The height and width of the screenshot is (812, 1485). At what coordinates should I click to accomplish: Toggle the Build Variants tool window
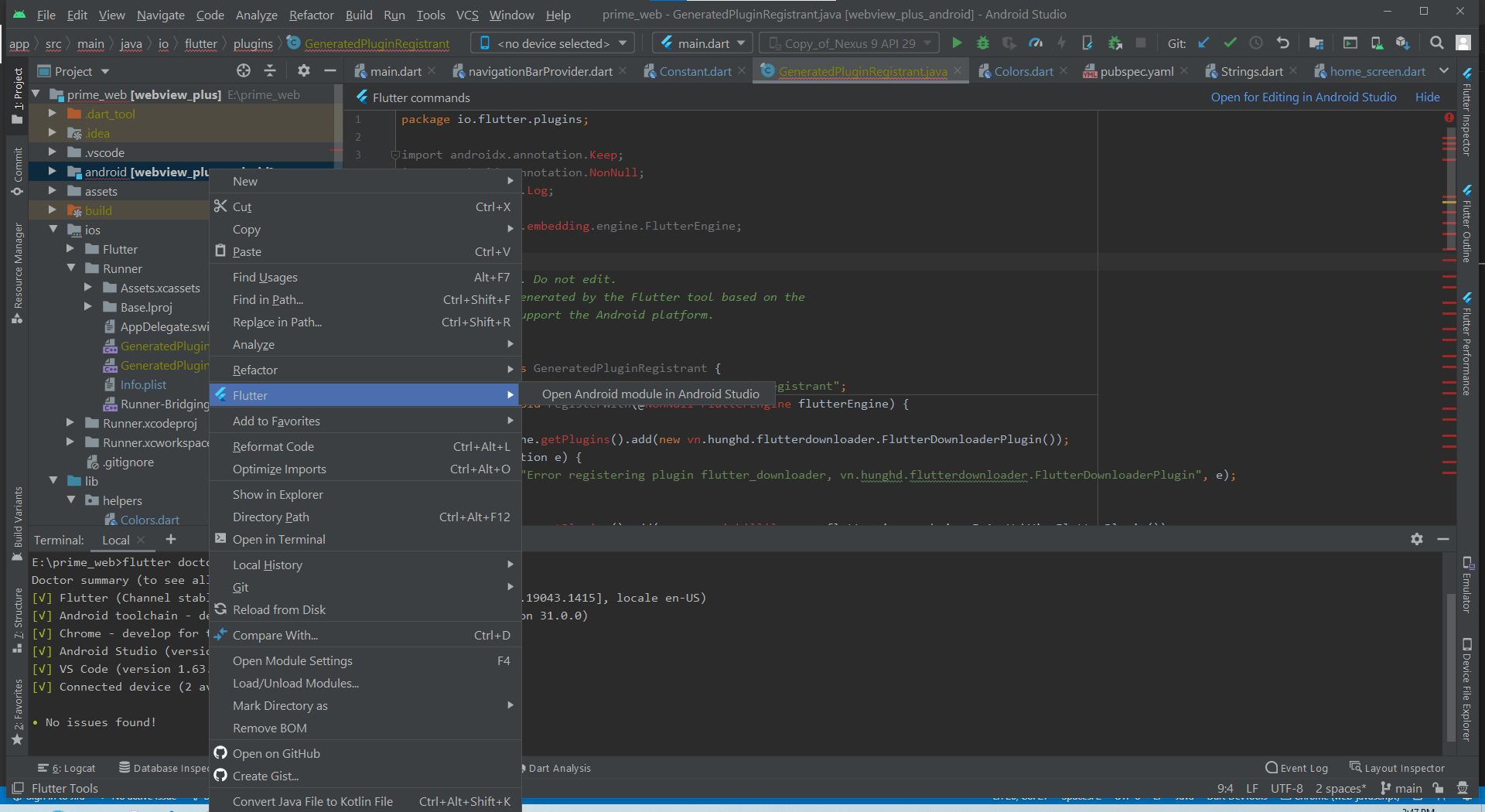click(17, 524)
